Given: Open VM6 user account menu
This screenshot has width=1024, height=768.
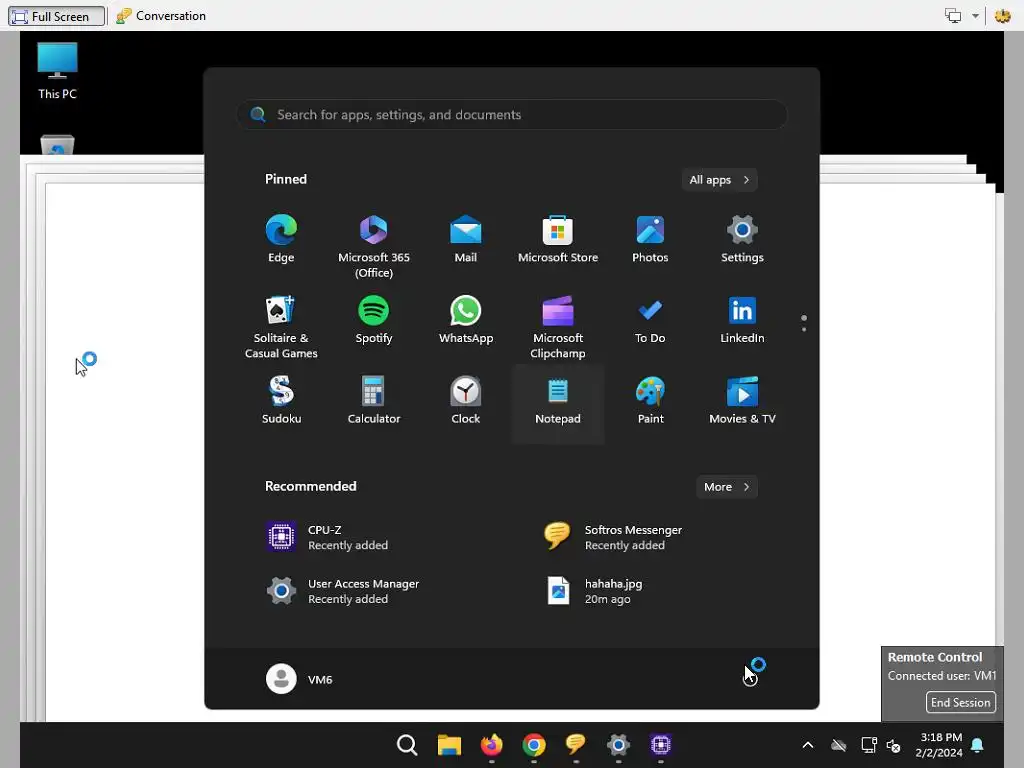Looking at the screenshot, I should pyautogui.click(x=300, y=679).
